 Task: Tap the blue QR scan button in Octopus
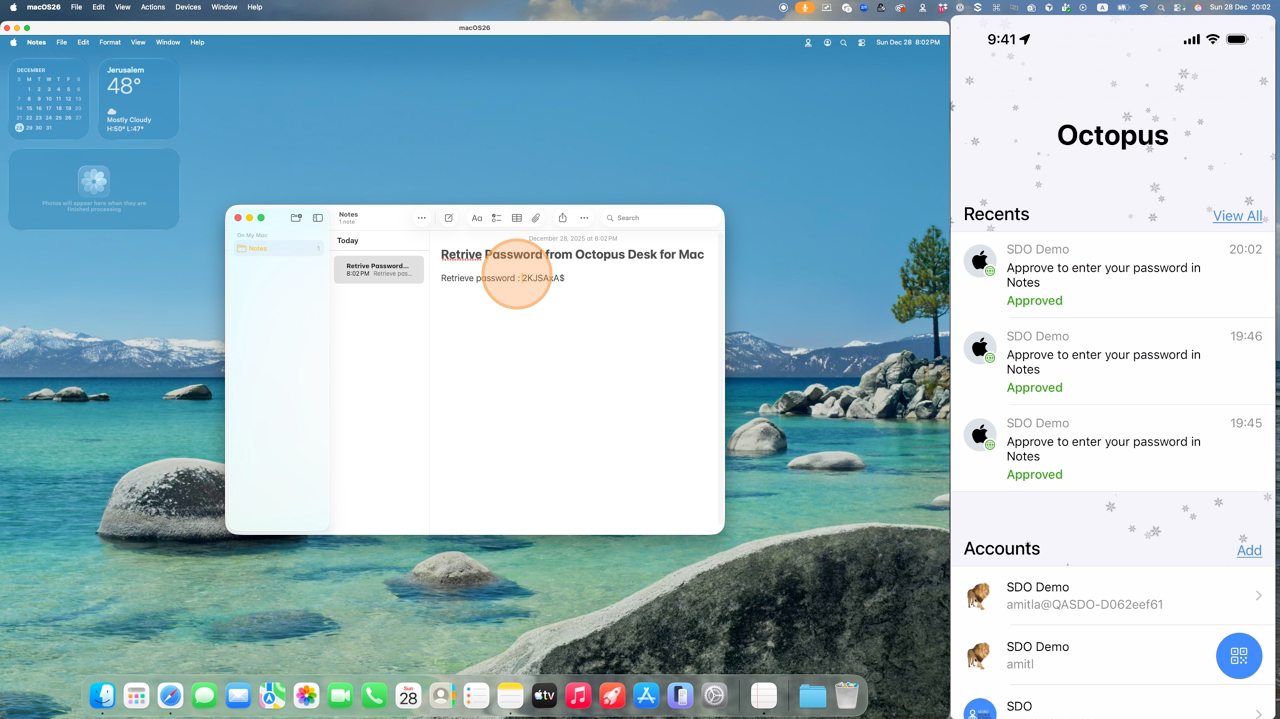point(1239,656)
